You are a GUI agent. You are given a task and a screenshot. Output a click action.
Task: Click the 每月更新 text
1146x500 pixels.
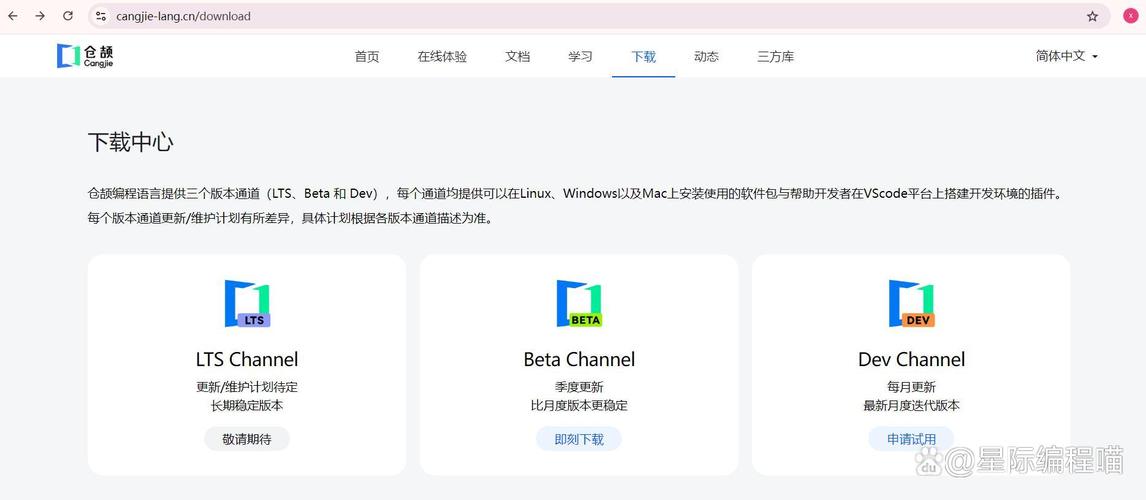tap(911, 387)
